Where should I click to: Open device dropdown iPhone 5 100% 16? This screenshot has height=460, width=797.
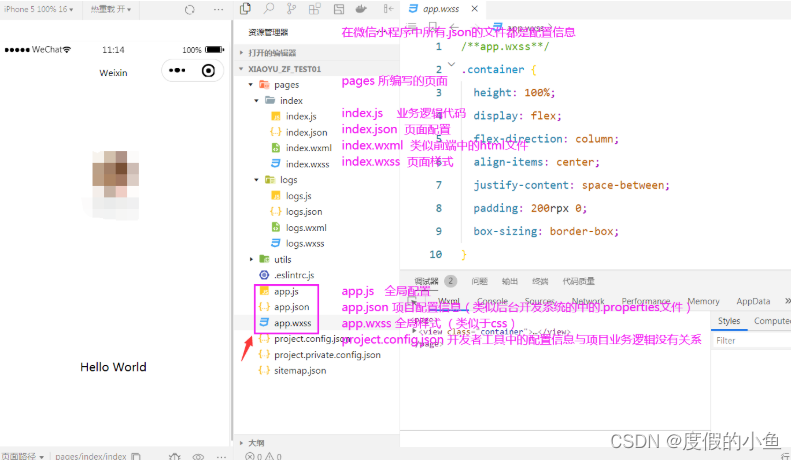pyautogui.click(x=39, y=9)
